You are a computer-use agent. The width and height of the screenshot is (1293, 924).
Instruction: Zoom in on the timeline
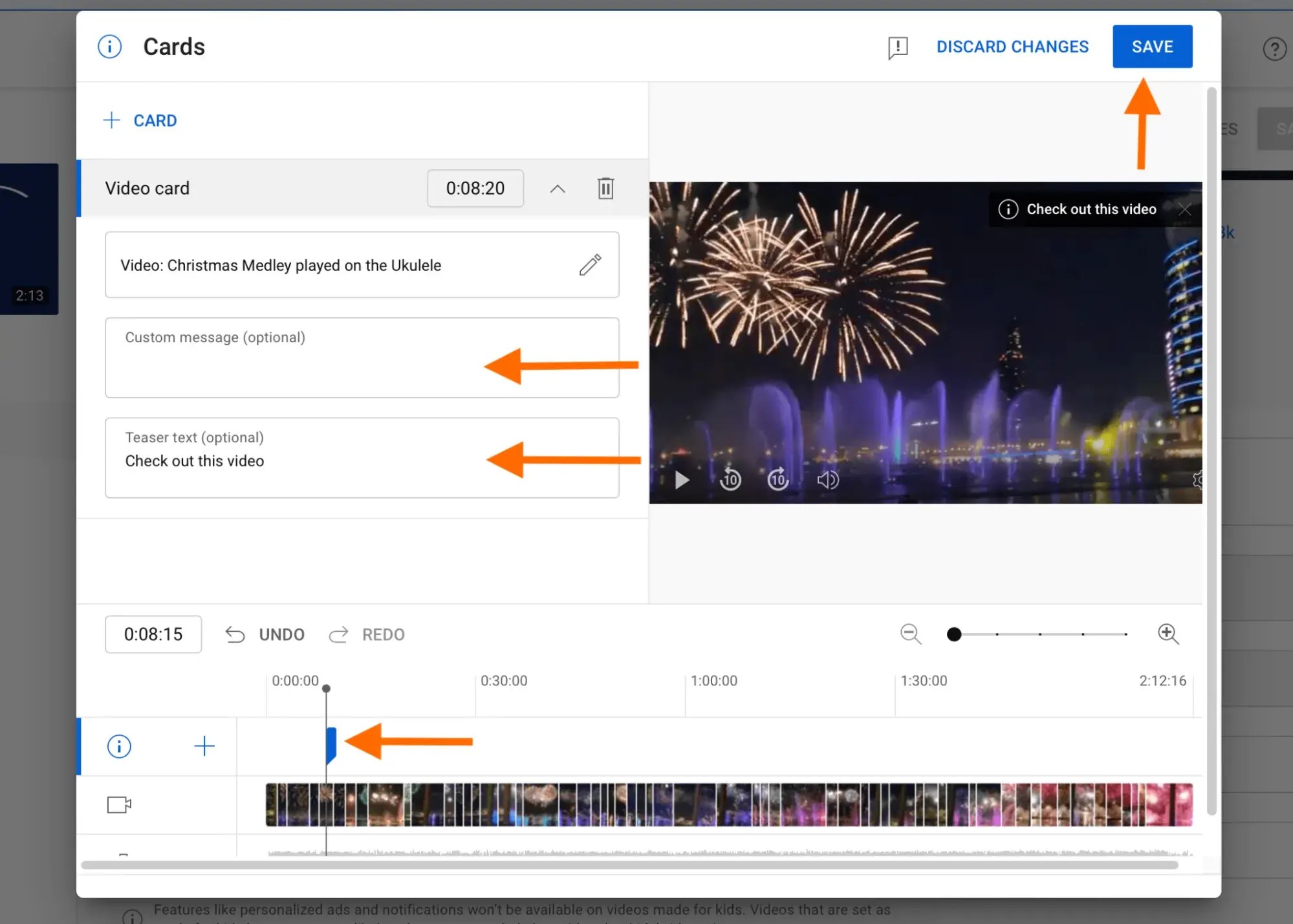click(1168, 634)
